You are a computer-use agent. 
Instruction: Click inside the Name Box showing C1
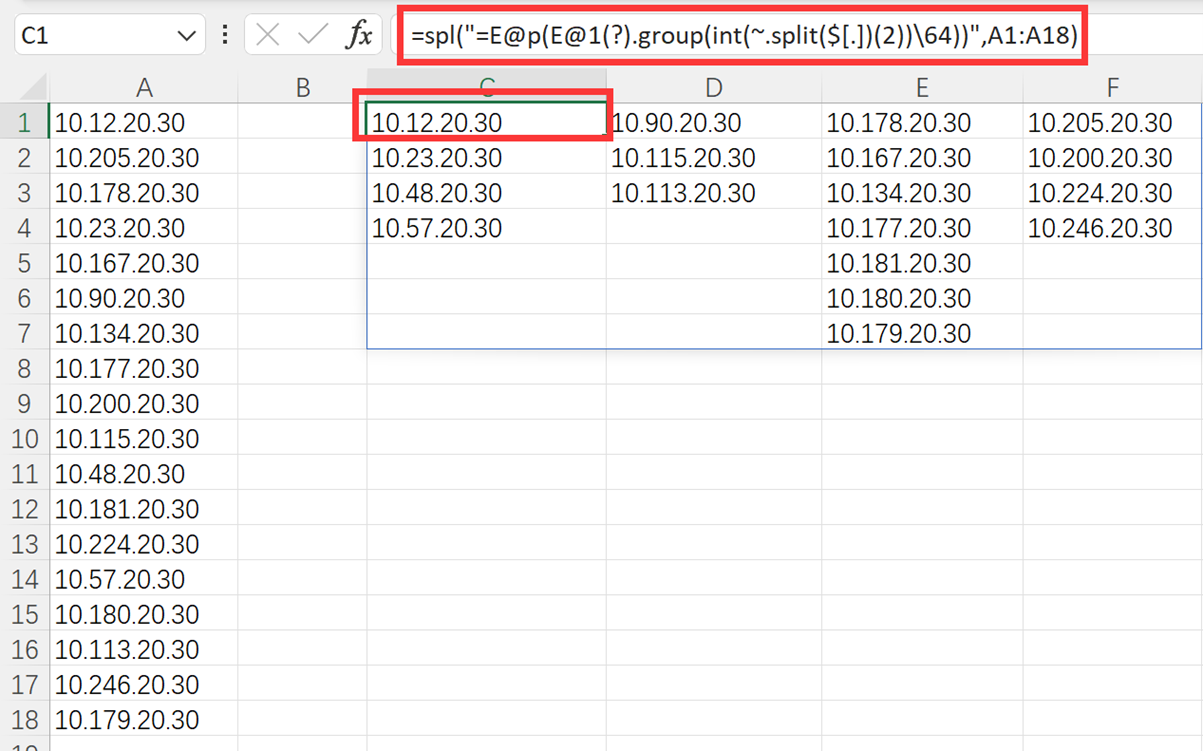pos(90,36)
